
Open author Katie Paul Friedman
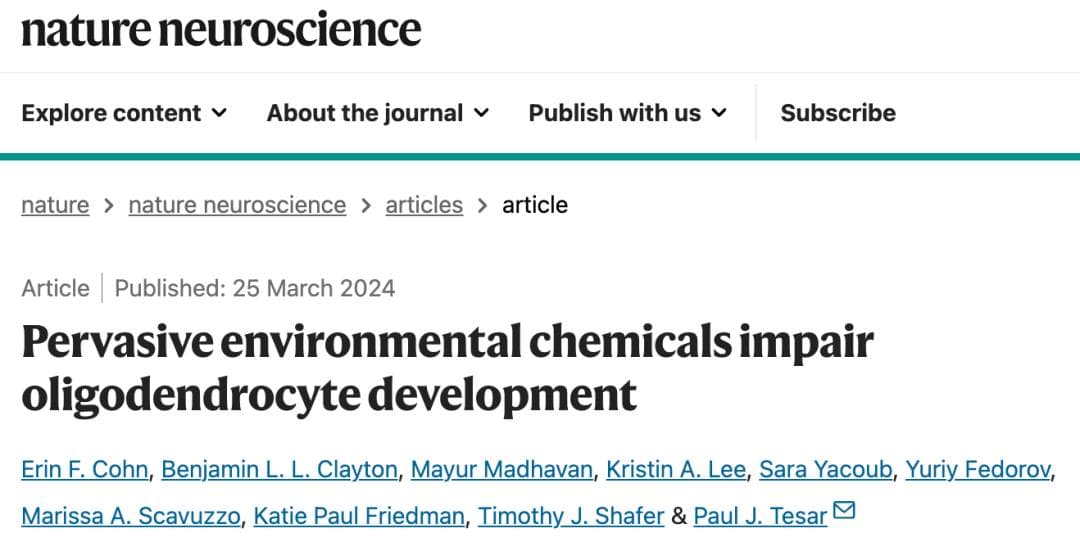pos(359,515)
